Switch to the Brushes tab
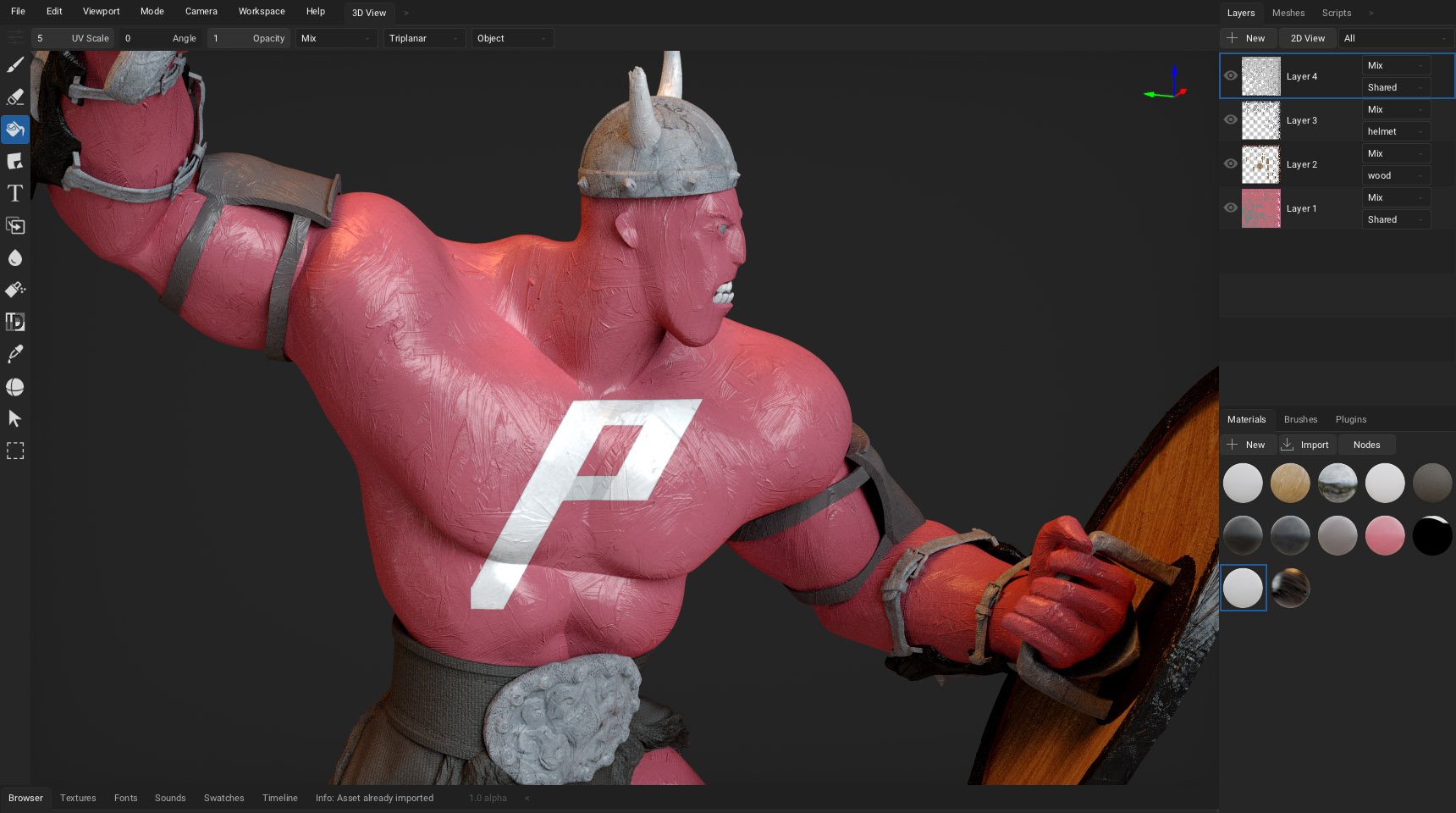The width and height of the screenshot is (1456, 813). point(1300,419)
